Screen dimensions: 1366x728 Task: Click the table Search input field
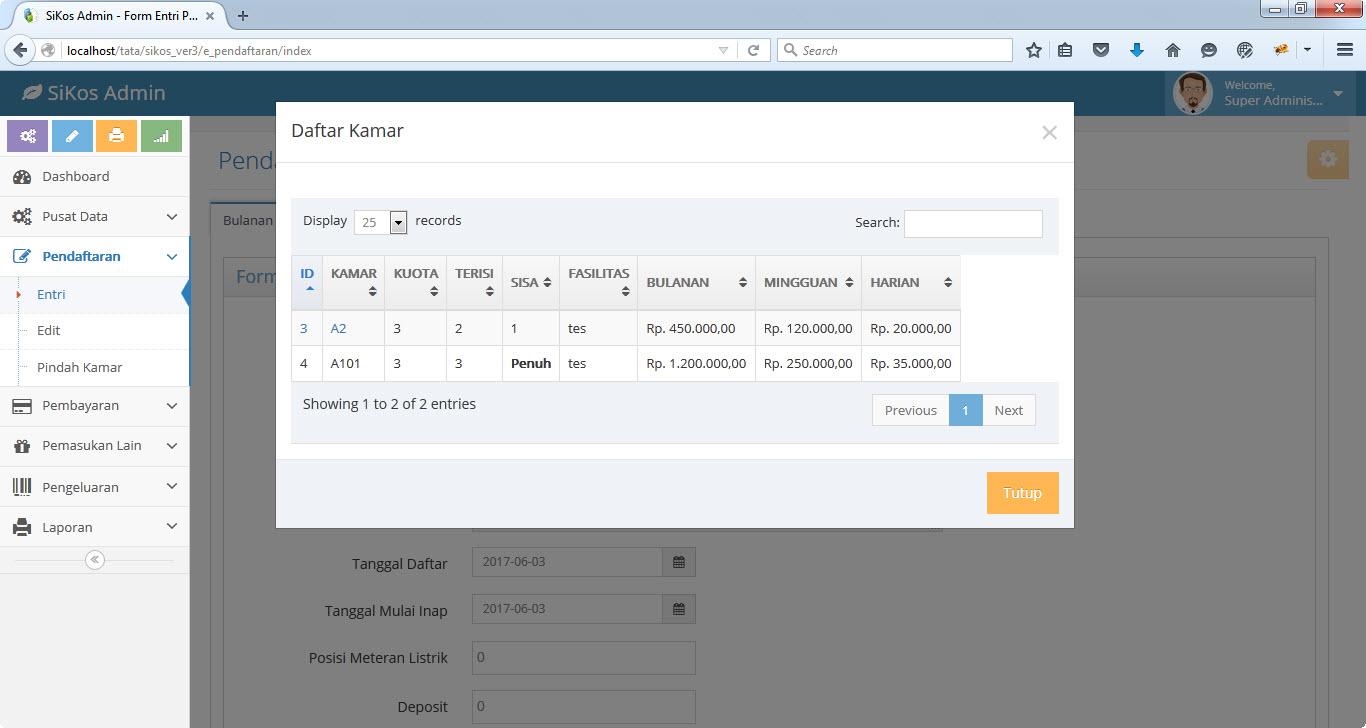(973, 223)
